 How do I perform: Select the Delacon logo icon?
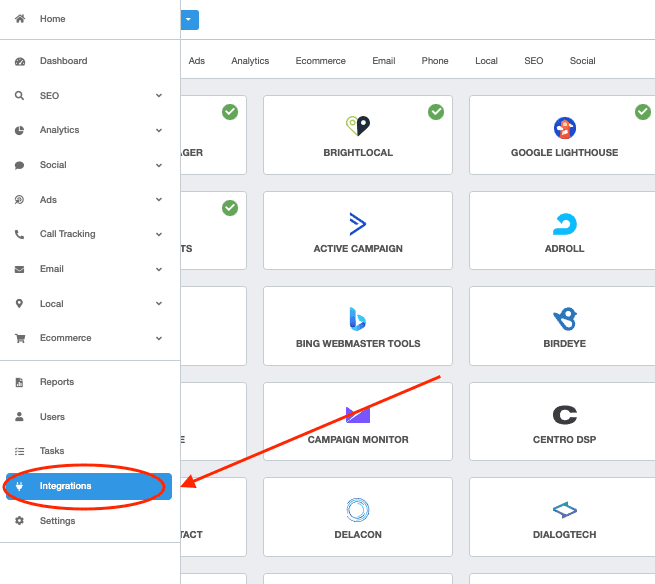[357, 510]
